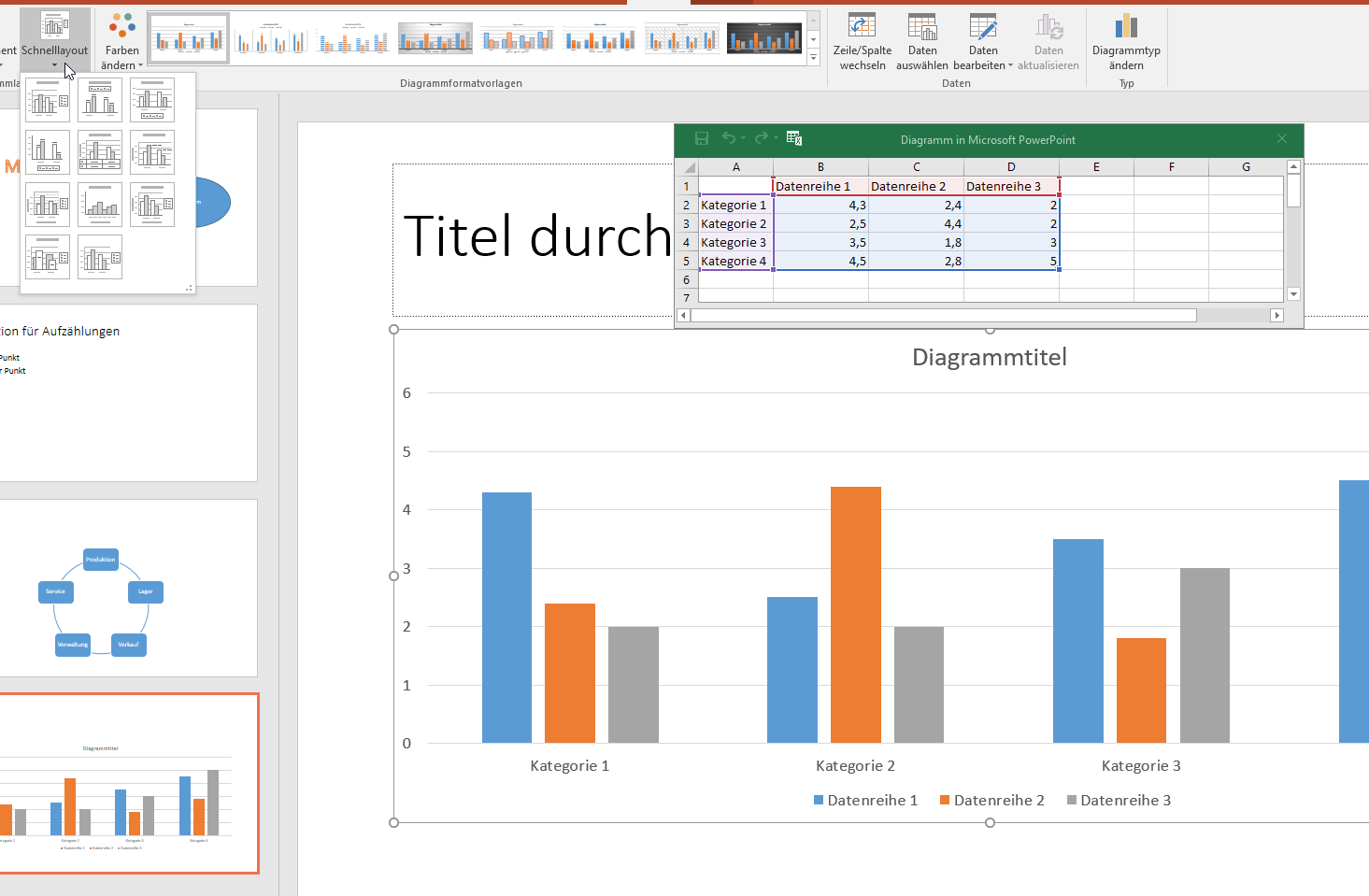The height and width of the screenshot is (896, 1369).
Task: Open data in Microsoft Excel icon
Action: (794, 138)
